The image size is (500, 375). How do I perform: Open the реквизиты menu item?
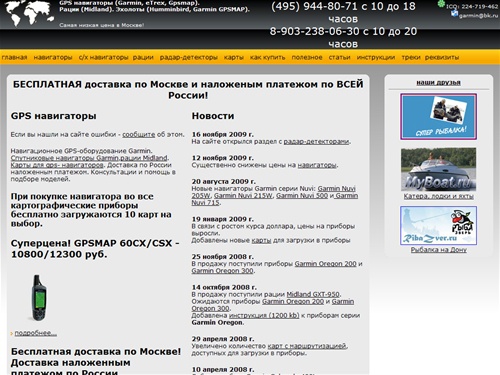click(x=442, y=57)
